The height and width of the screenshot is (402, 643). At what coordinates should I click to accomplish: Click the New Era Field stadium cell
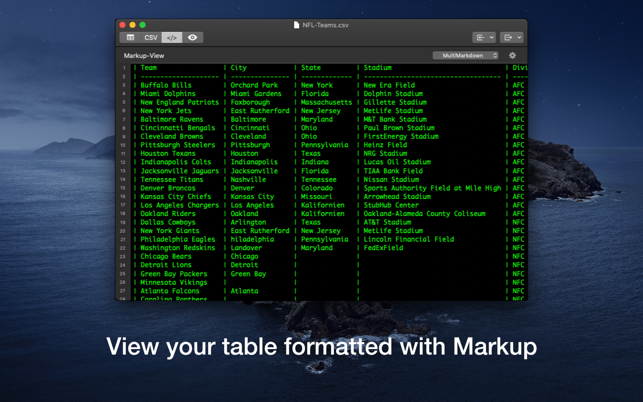(389, 85)
